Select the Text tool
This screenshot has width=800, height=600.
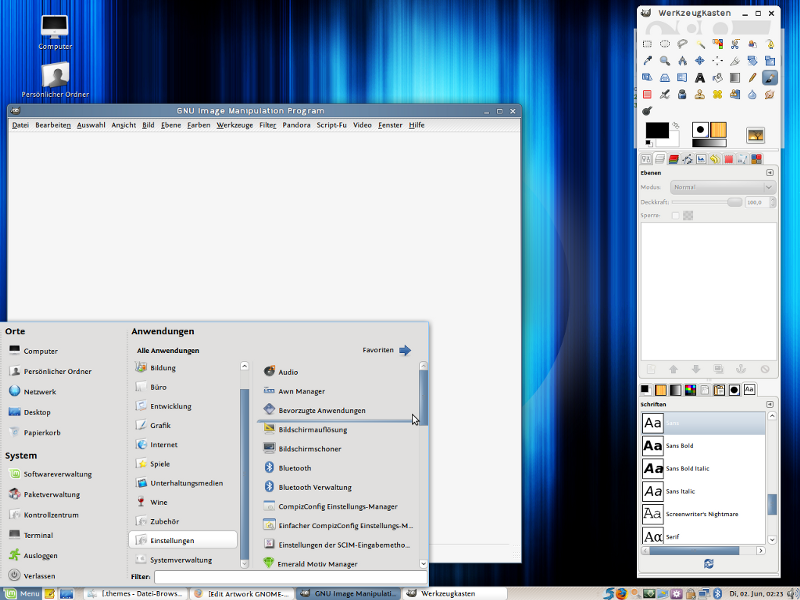700,78
